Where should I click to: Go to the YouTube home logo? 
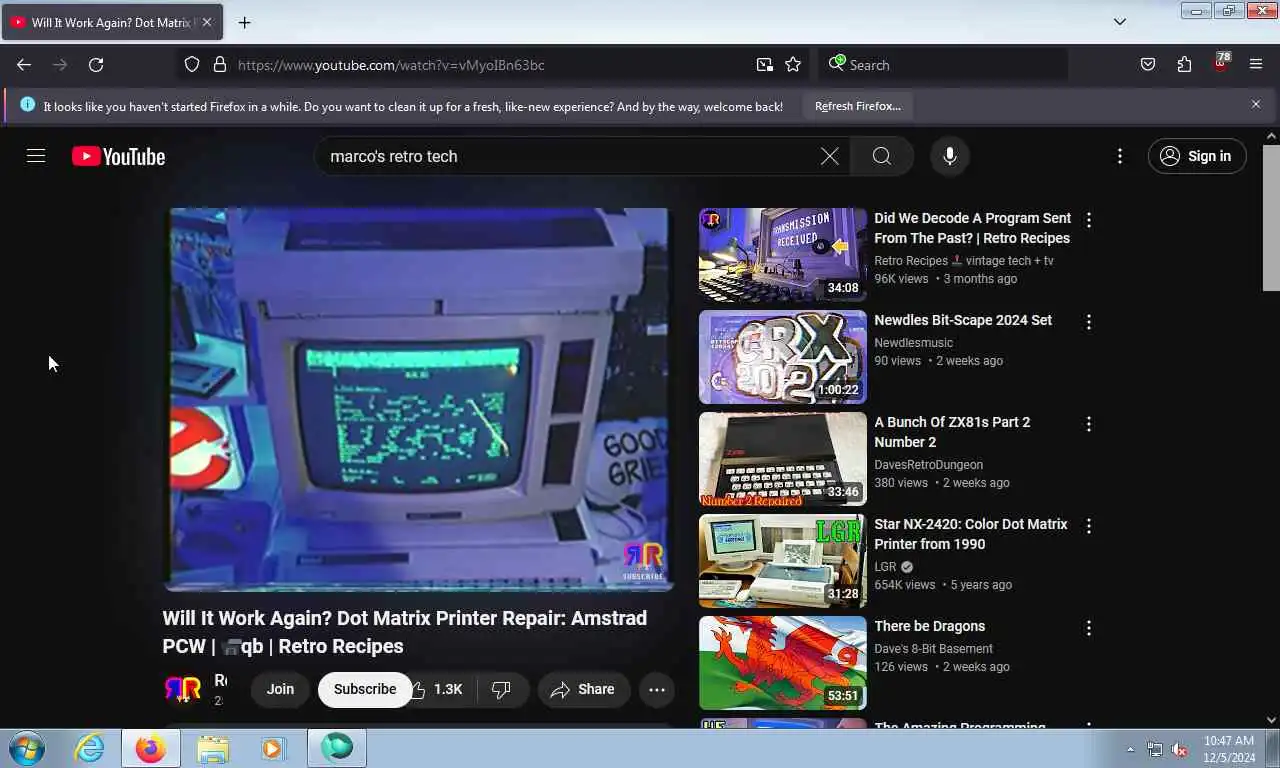point(118,156)
